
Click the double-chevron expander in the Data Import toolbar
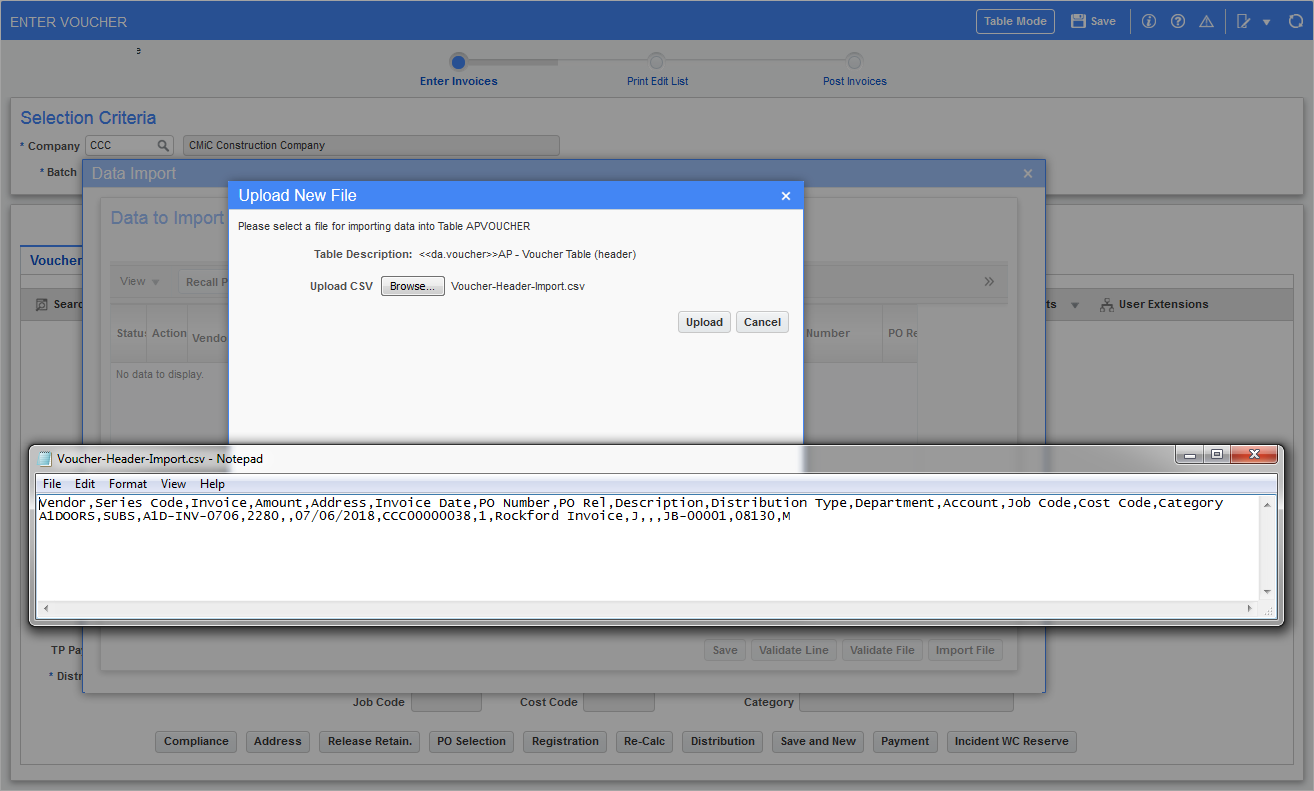pyautogui.click(x=988, y=281)
